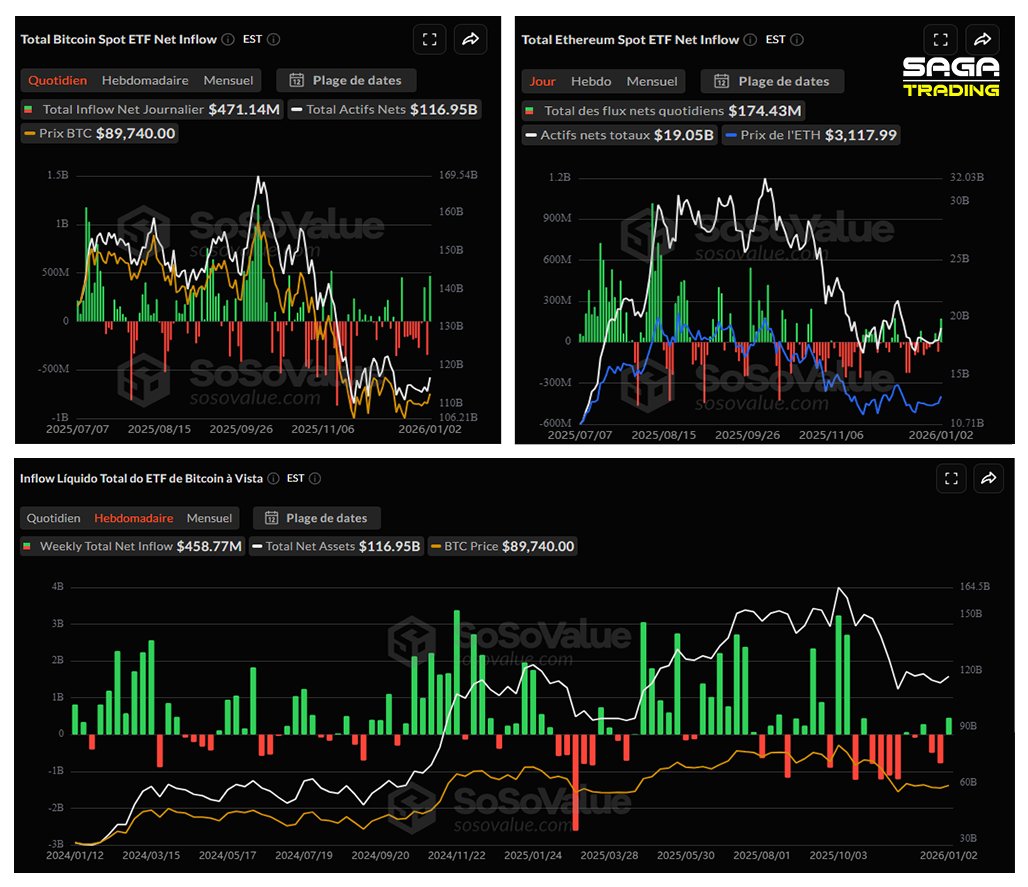Share the Total Bitcoin Spot ETF chart
This screenshot has height=887, width=1028.
(470, 39)
